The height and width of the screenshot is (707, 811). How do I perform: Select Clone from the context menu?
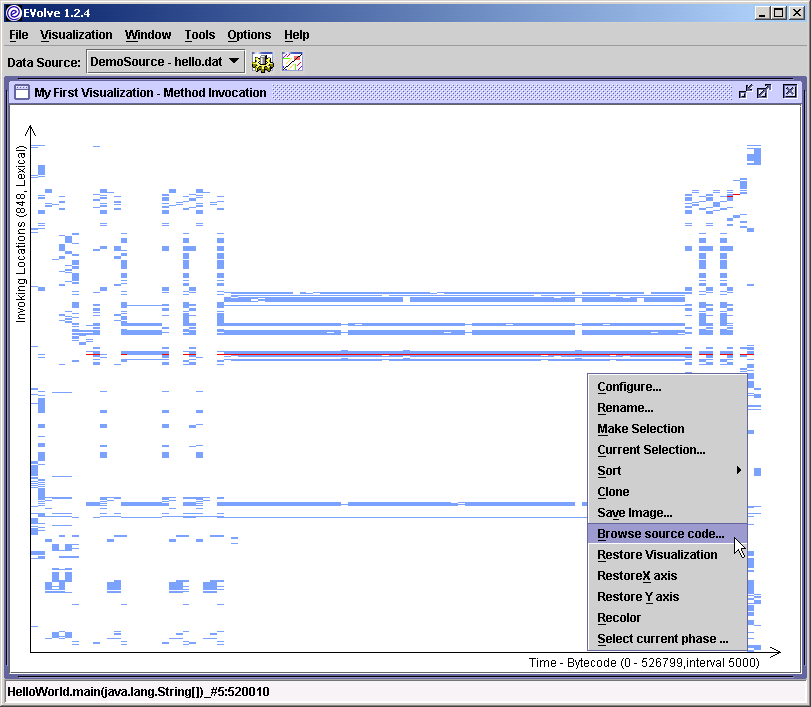(x=667, y=491)
